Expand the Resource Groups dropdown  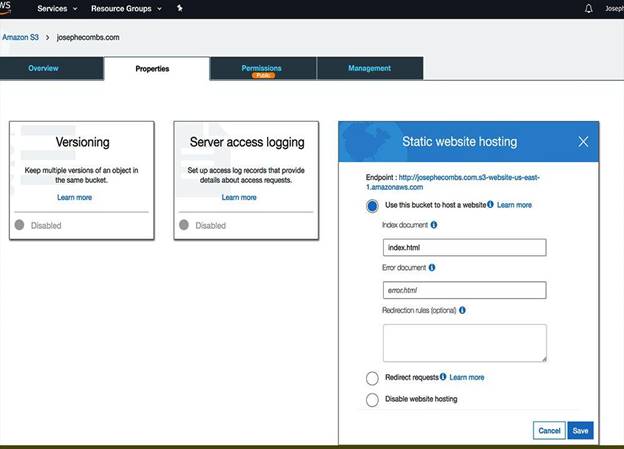click(x=126, y=8)
